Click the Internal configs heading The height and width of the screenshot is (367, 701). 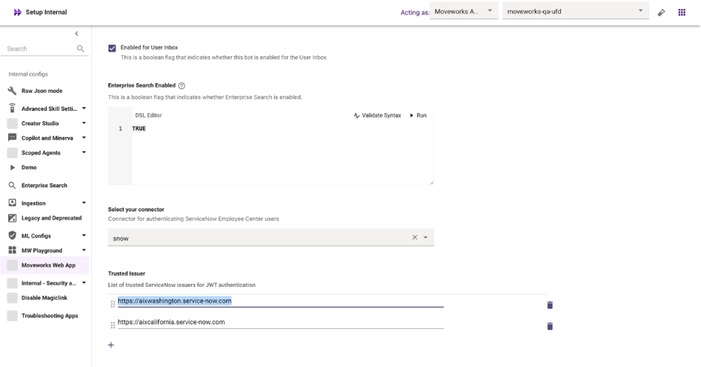click(28, 74)
